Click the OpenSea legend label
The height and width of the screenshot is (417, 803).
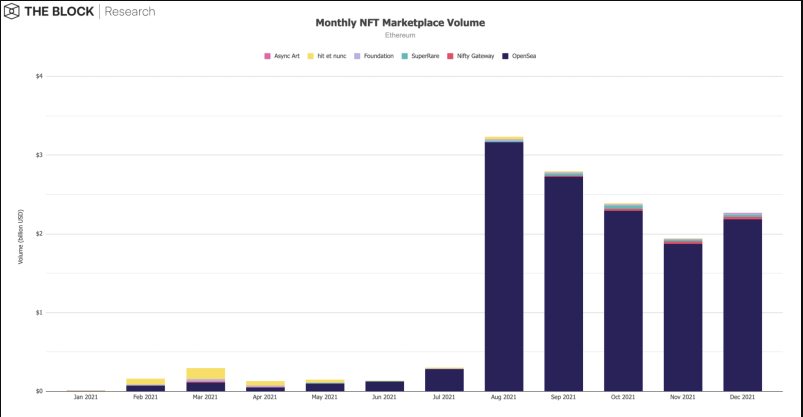click(x=524, y=56)
